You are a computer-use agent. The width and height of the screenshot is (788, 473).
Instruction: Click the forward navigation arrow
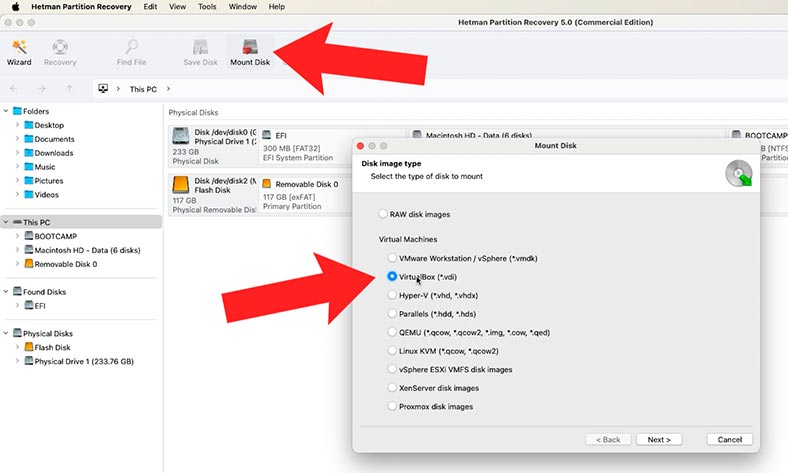(x=42, y=89)
